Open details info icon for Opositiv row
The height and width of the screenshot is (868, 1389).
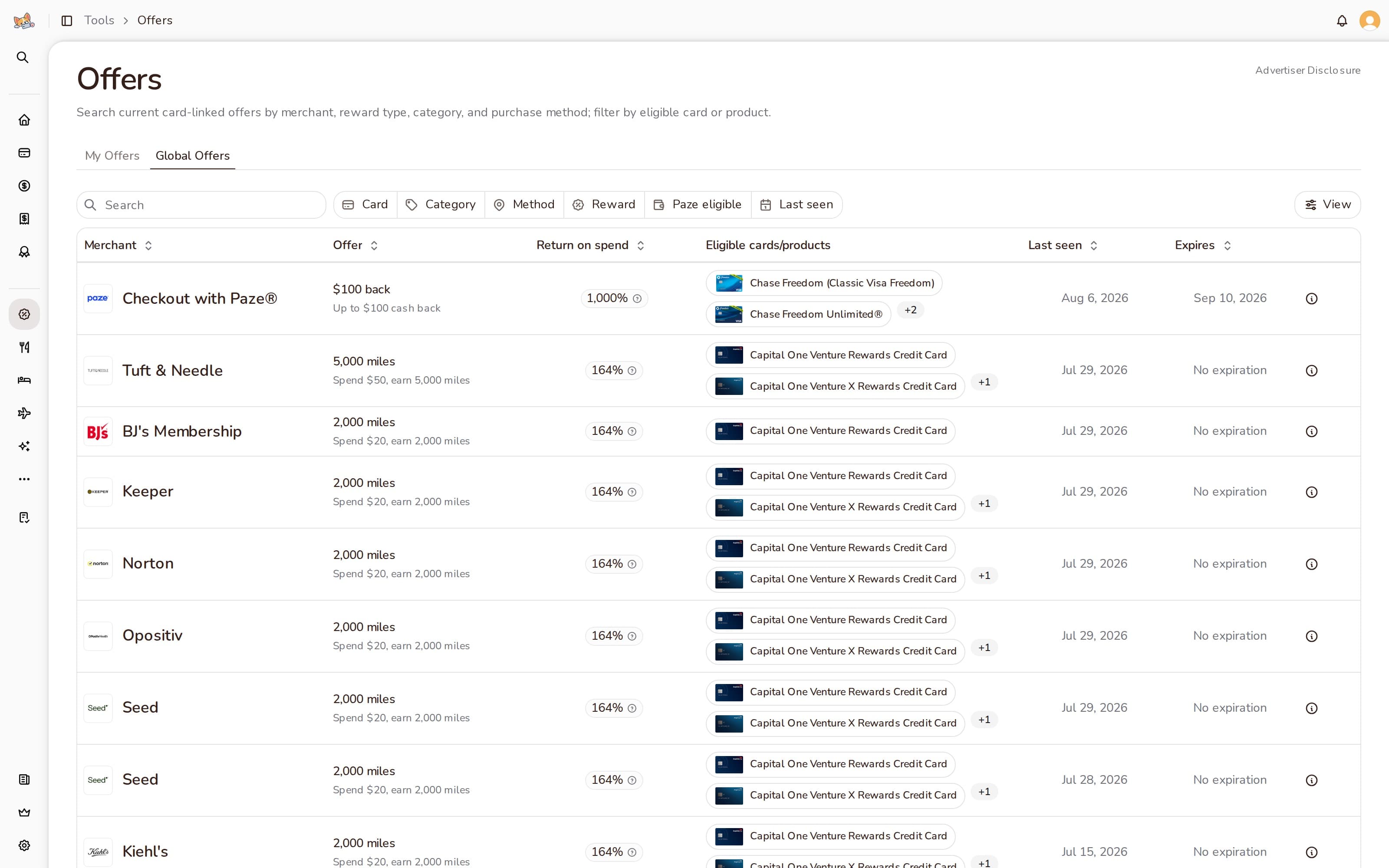(1311, 637)
